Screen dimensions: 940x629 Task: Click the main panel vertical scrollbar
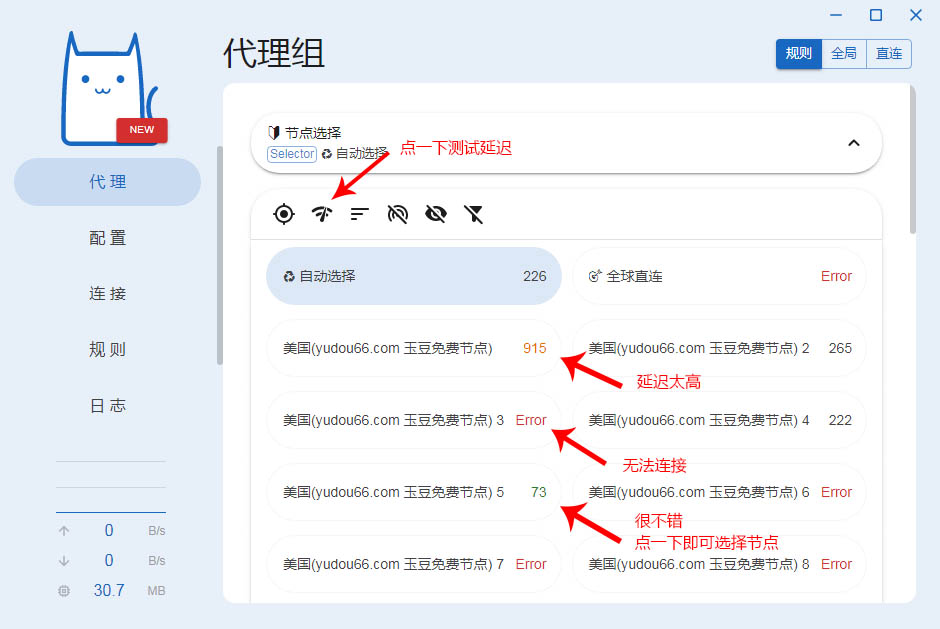[x=911, y=160]
